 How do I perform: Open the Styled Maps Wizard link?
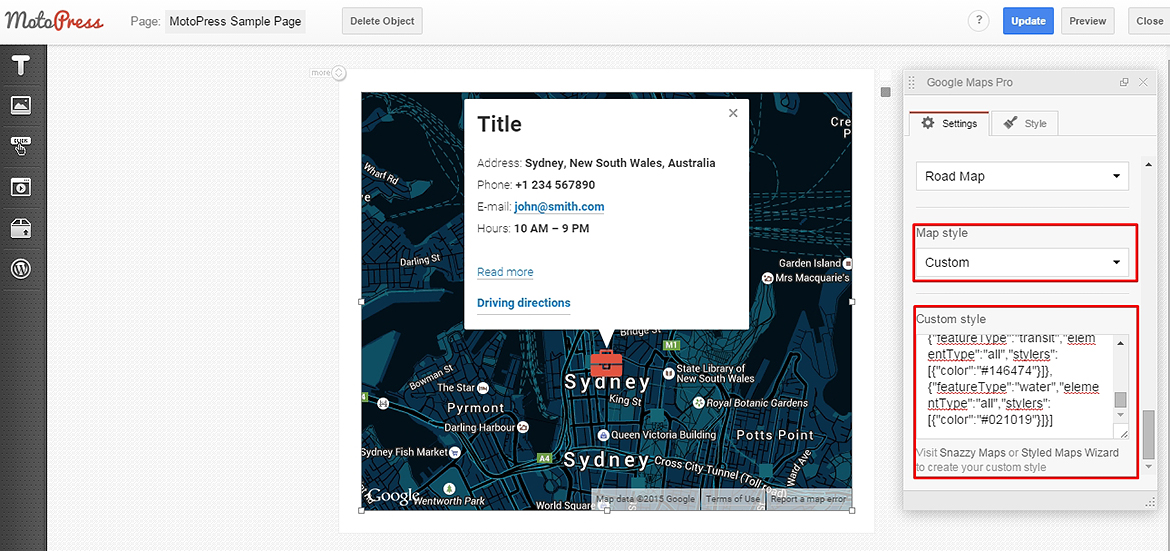[x=1070, y=452]
